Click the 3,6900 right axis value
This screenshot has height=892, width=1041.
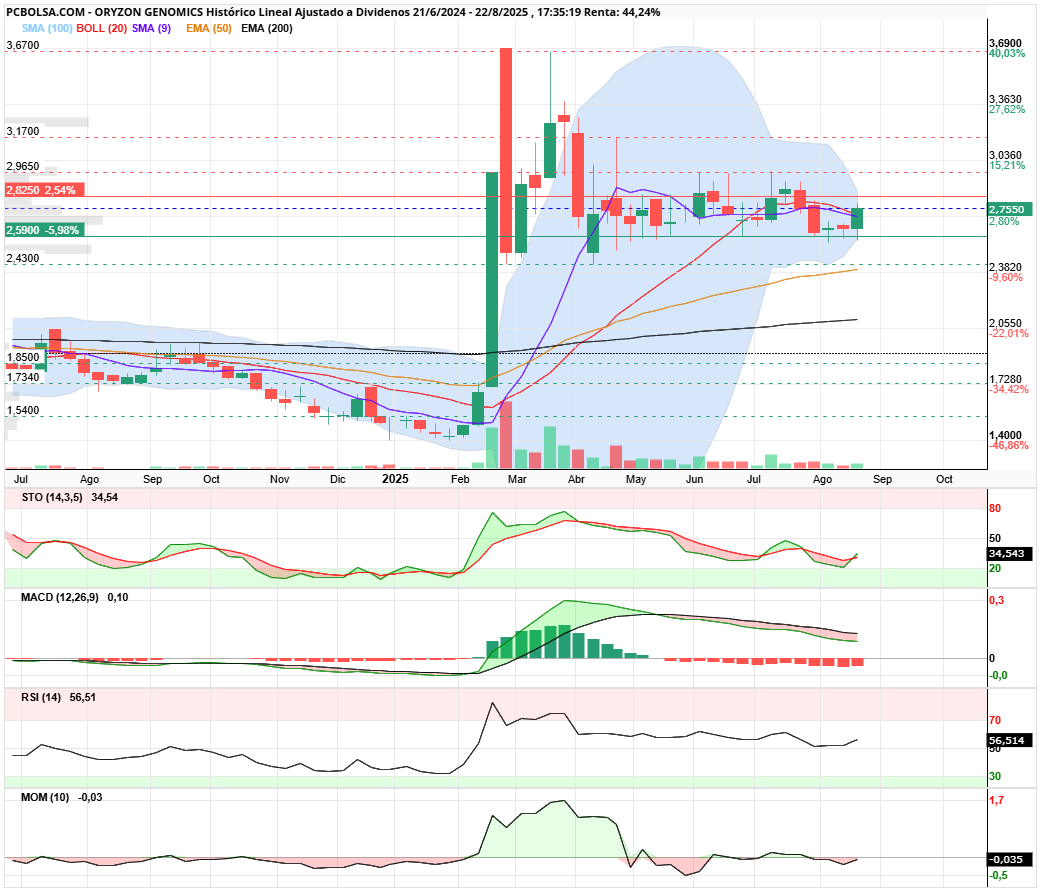[x=1005, y=43]
